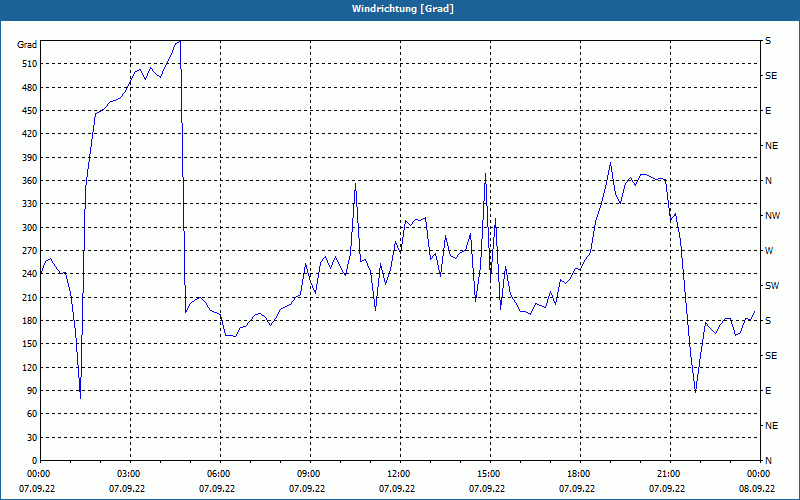
Task: Select compass label SE near the 495 level
Action: click(771, 76)
